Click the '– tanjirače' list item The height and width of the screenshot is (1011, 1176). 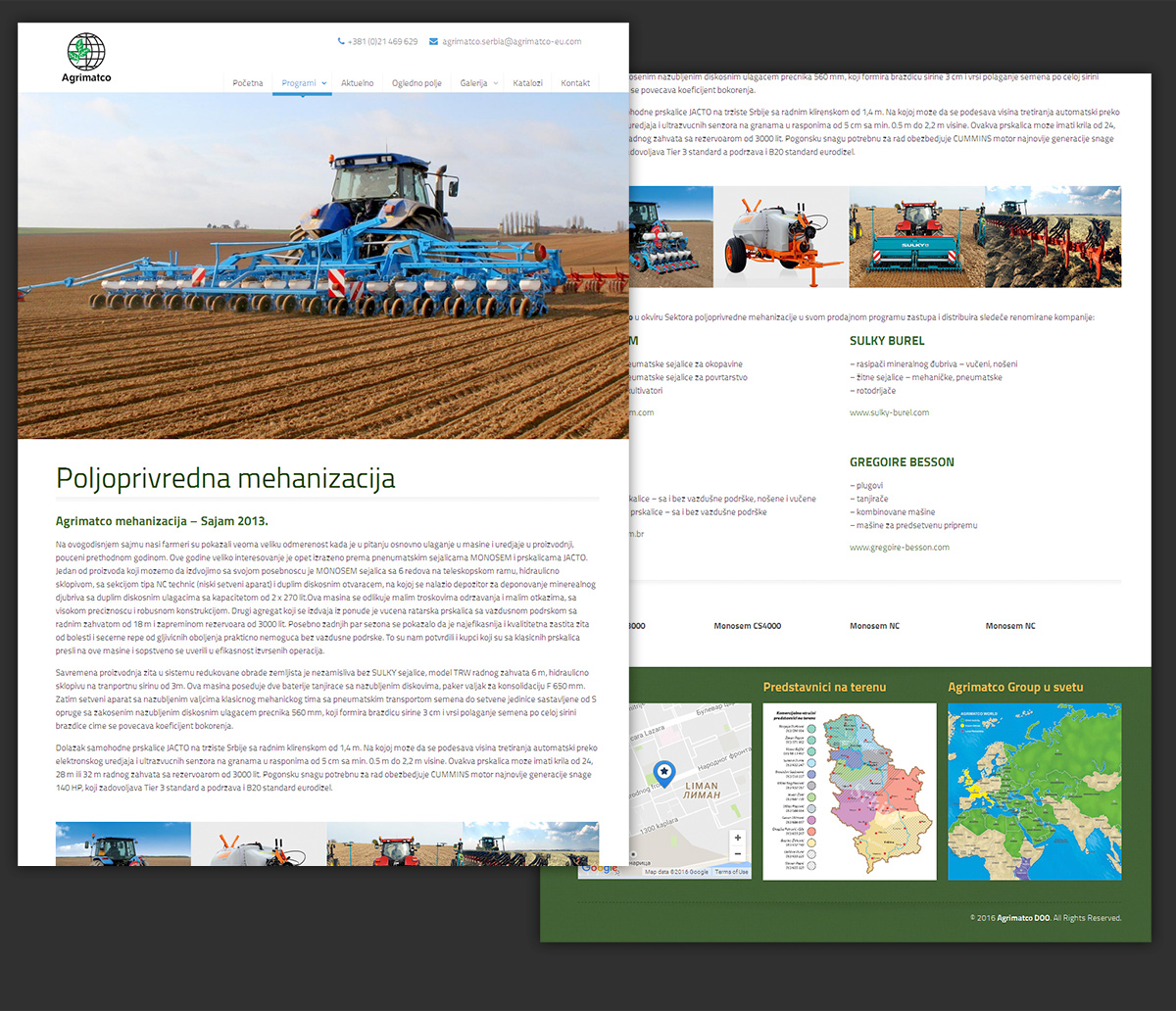tap(870, 499)
